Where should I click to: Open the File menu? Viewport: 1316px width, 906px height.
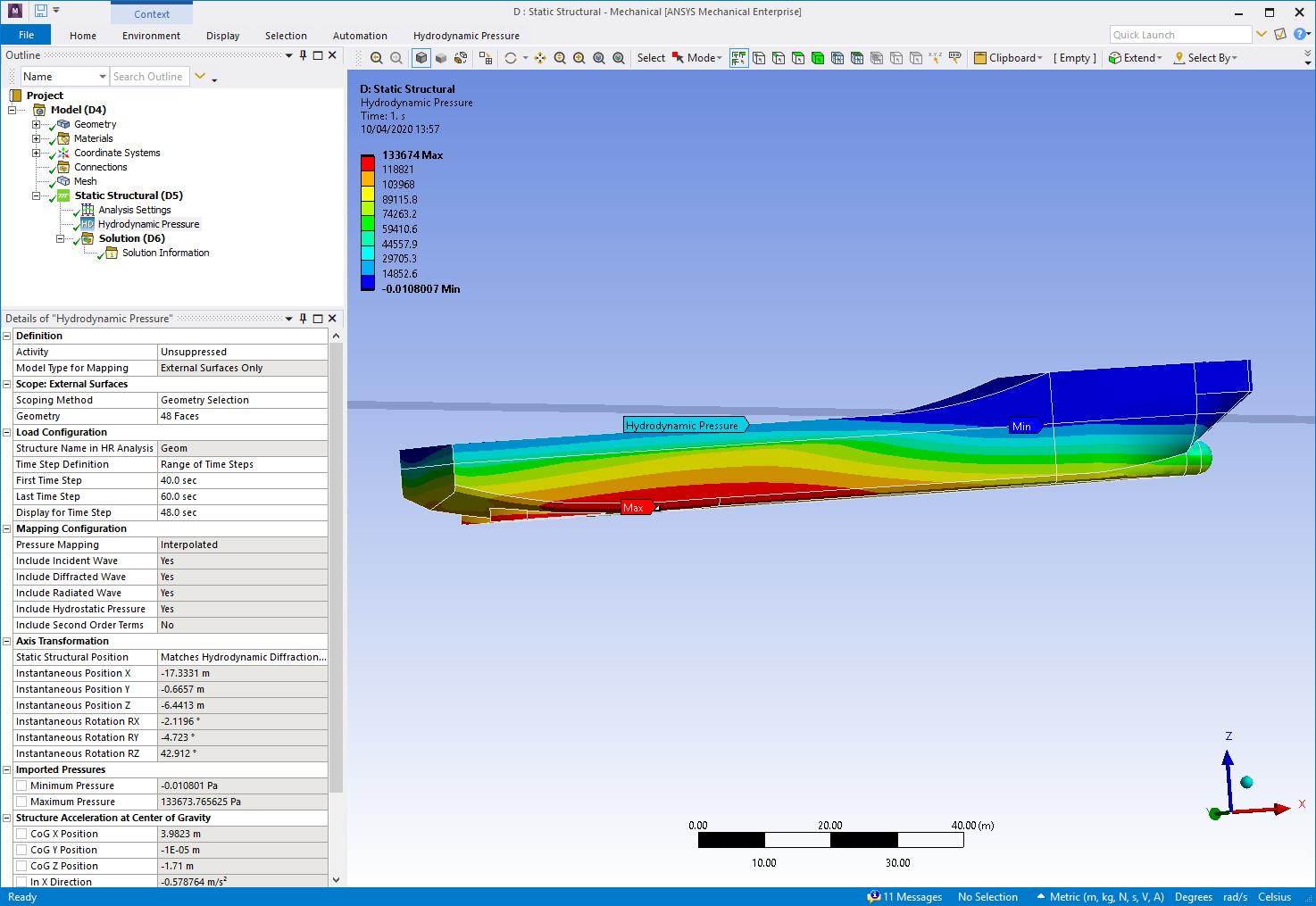tap(26, 34)
